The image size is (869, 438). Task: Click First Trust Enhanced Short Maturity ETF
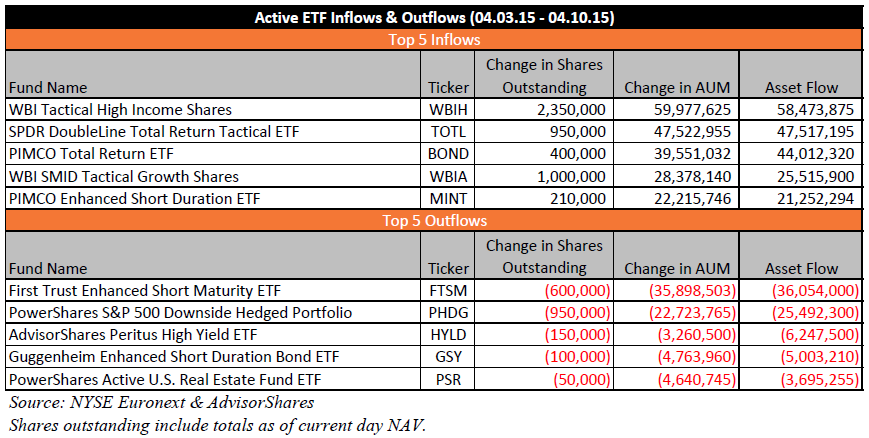tap(141, 290)
